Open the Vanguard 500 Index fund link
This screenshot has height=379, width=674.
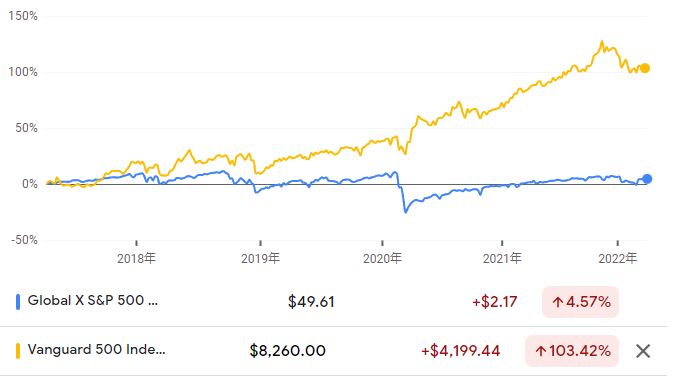(x=96, y=349)
